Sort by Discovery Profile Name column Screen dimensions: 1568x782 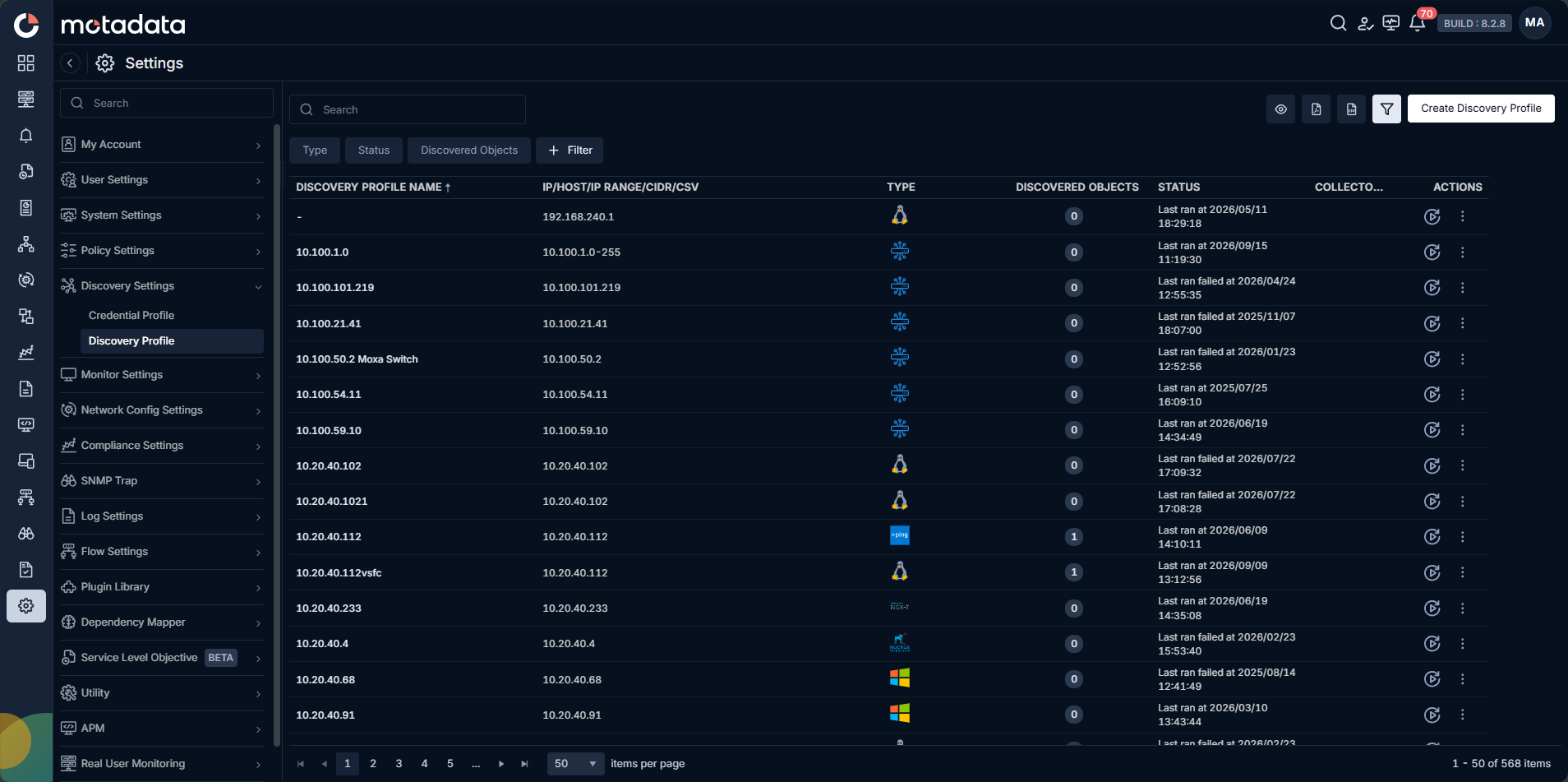(x=373, y=187)
